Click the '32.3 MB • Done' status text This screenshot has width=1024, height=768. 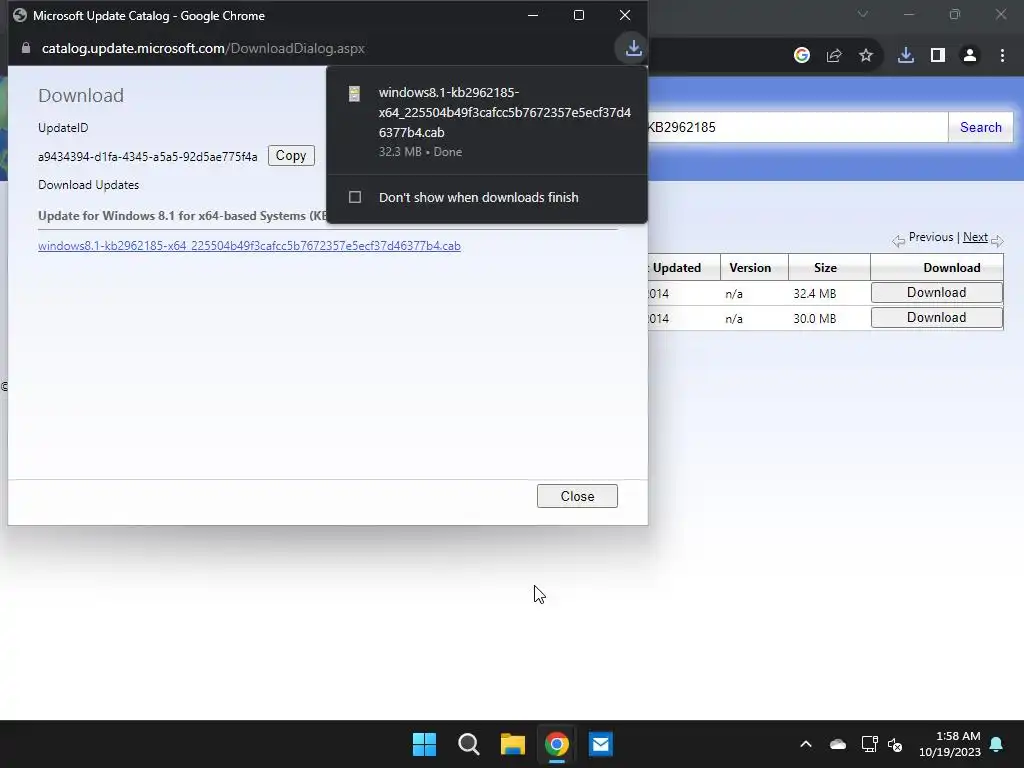click(421, 152)
